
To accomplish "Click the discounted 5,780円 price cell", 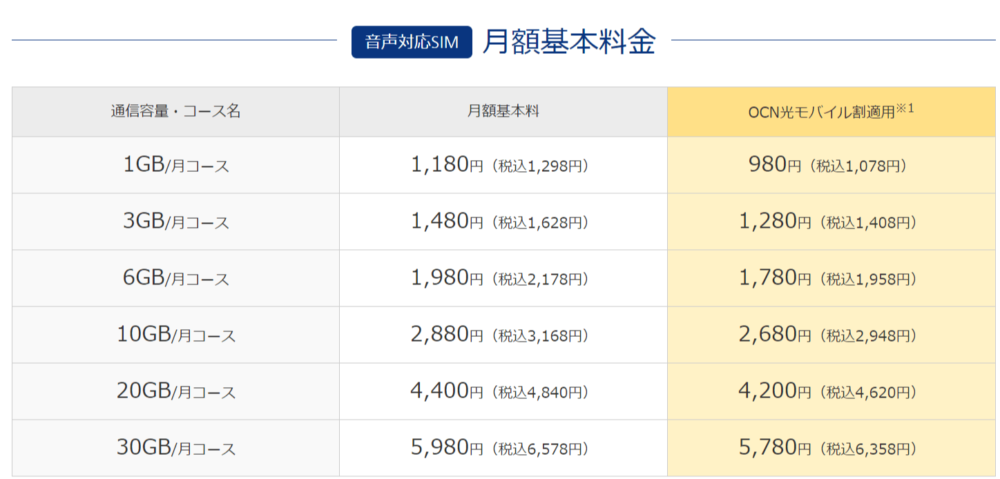I will pos(832,448).
